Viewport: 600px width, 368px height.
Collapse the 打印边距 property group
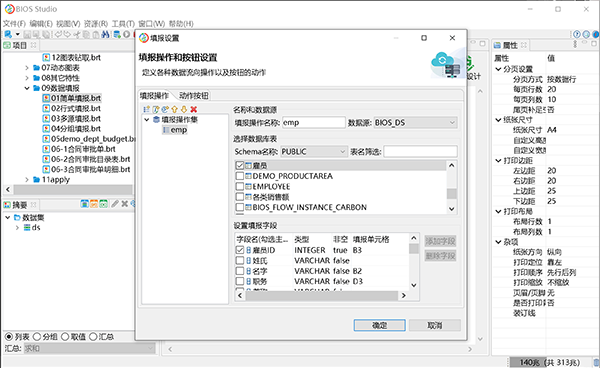[498, 161]
